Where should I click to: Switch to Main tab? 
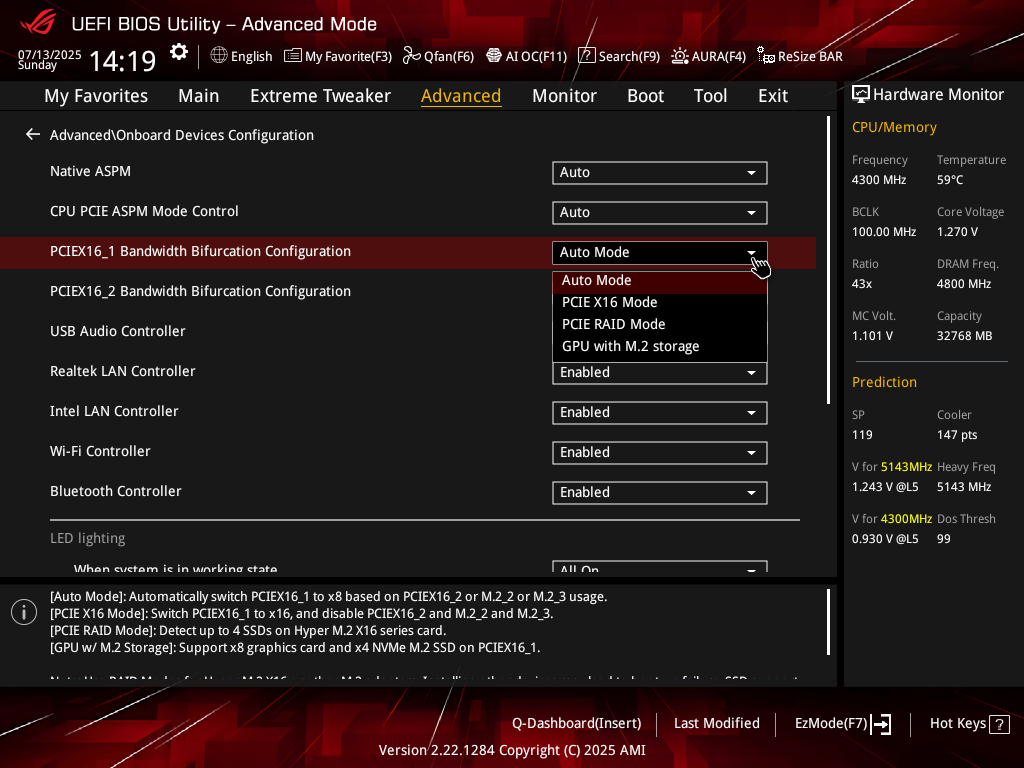tap(199, 96)
